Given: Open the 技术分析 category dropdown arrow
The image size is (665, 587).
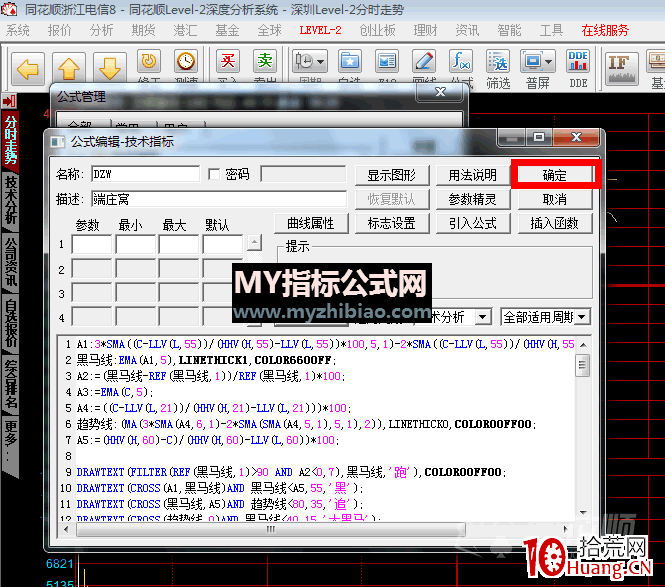Looking at the screenshot, I should 483,317.
